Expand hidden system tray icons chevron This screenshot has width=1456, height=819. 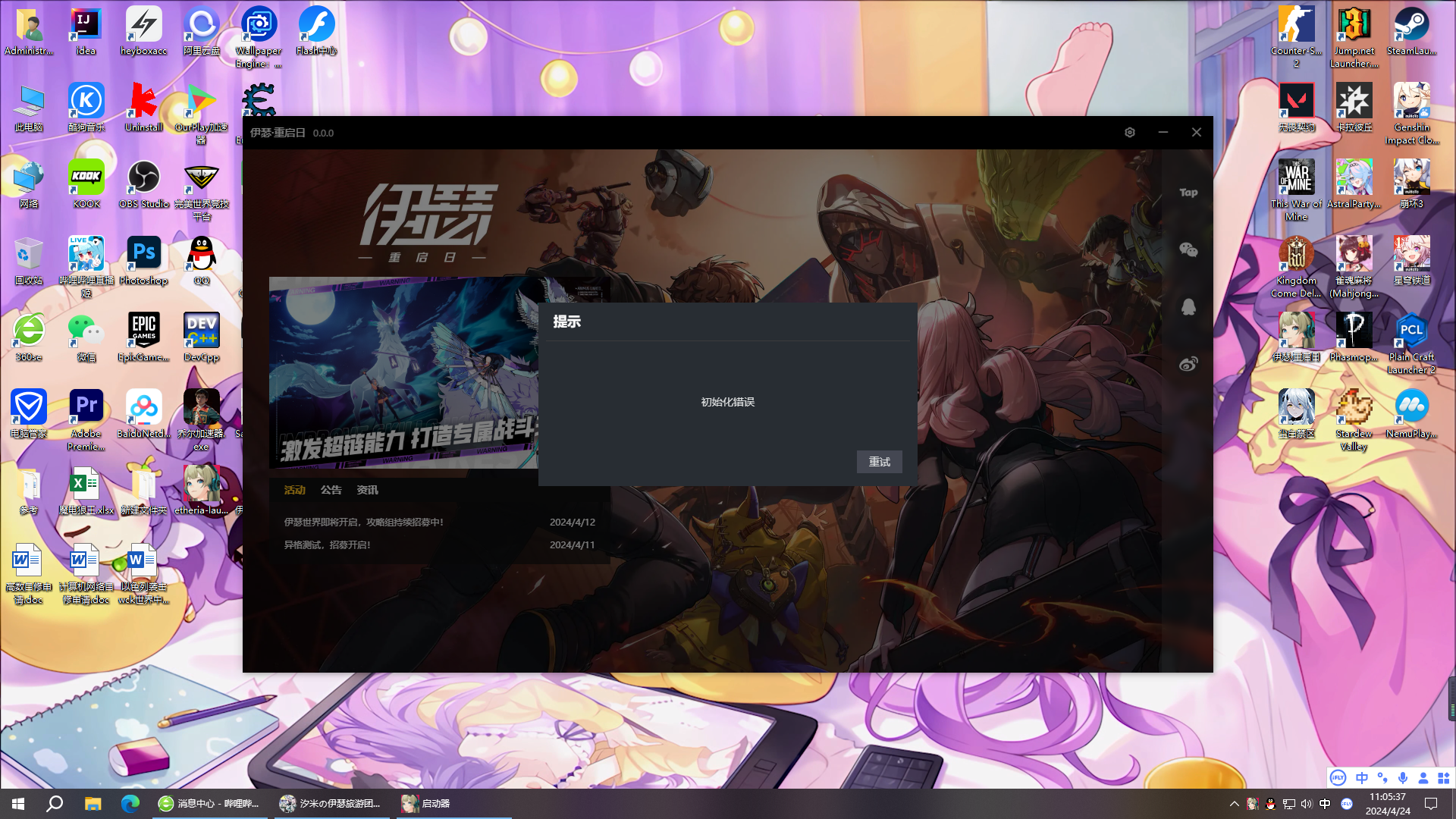pos(1234,804)
